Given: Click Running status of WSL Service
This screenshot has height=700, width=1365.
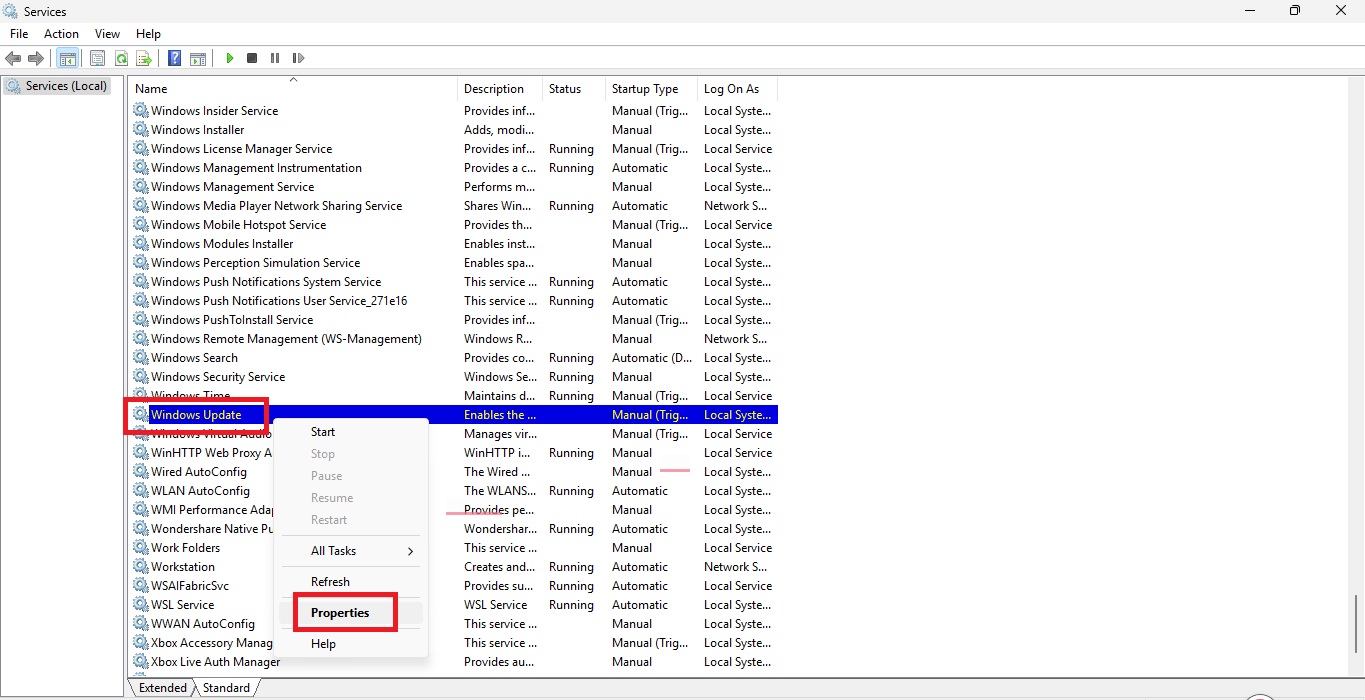Looking at the screenshot, I should [571, 605].
